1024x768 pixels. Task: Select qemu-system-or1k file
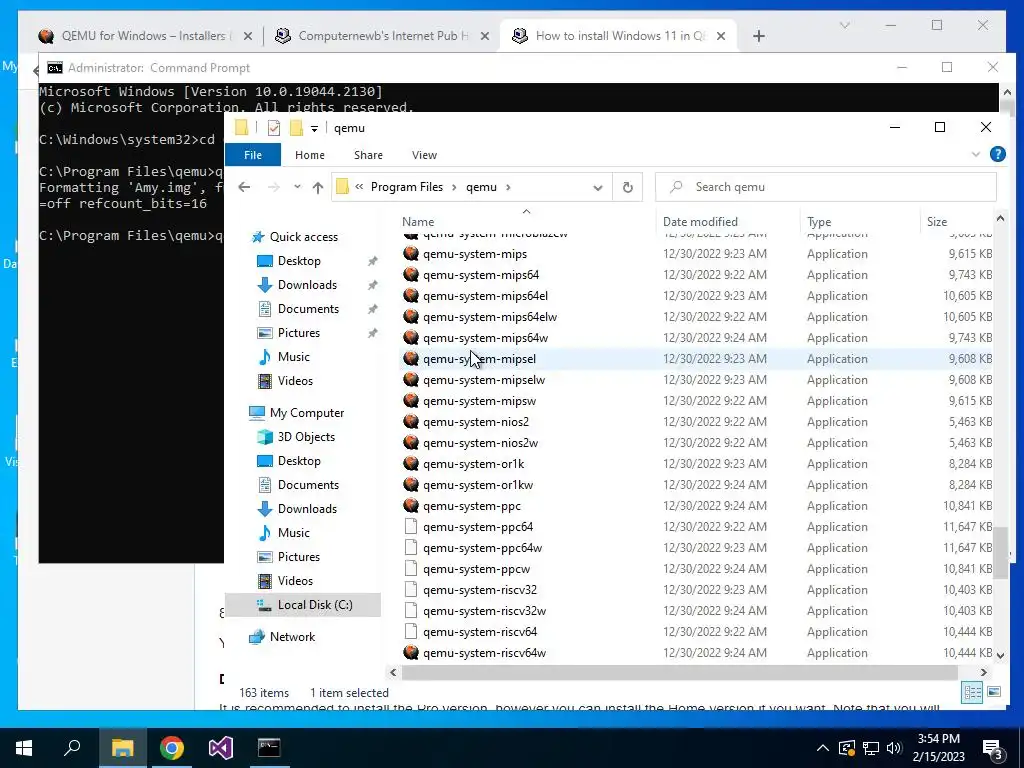[473, 464]
